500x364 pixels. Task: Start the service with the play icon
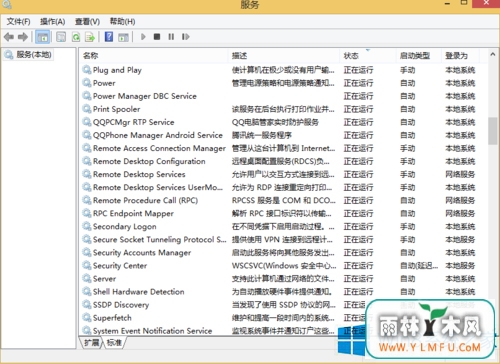143,37
